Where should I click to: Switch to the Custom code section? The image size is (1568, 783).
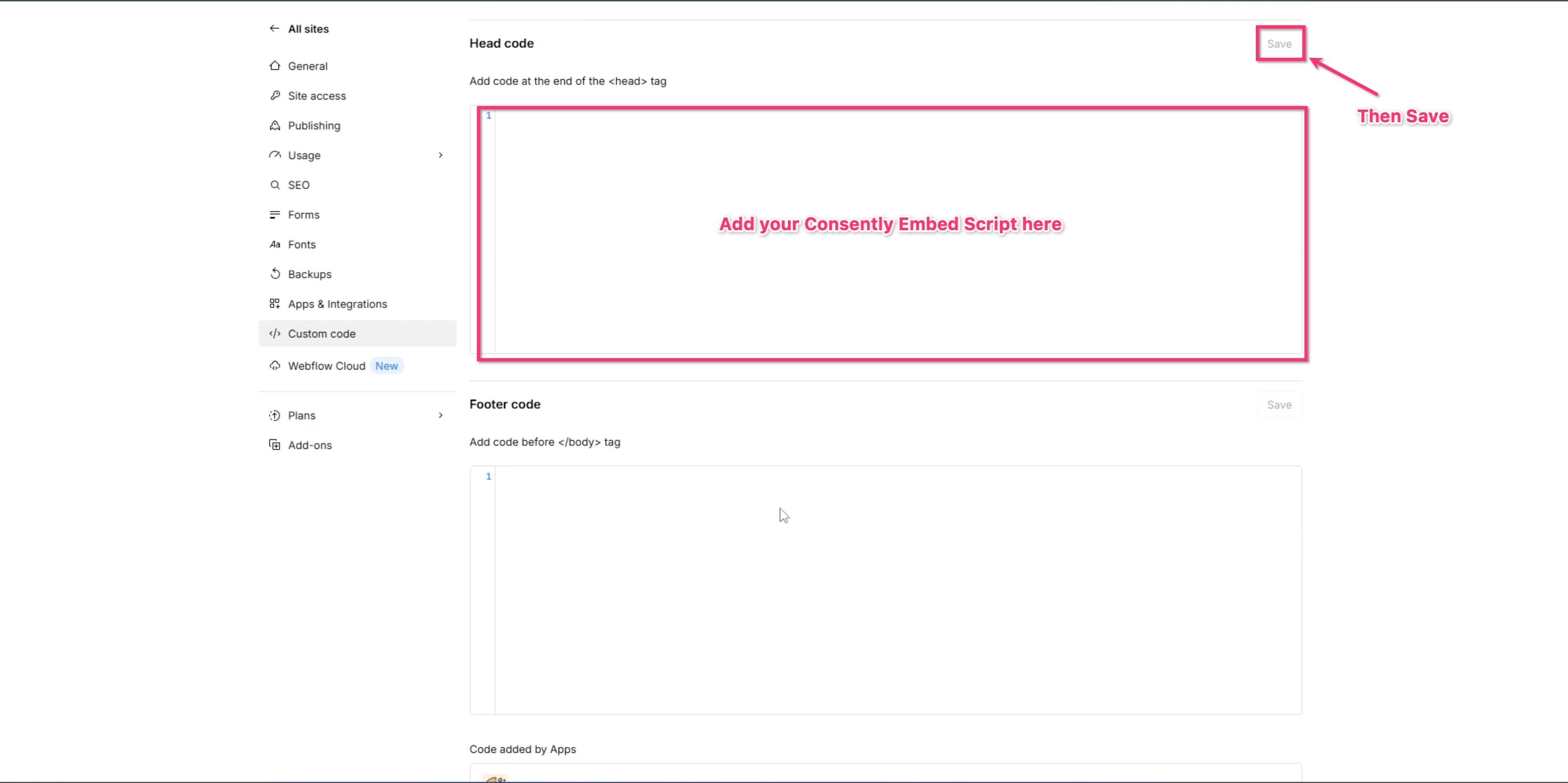point(322,333)
